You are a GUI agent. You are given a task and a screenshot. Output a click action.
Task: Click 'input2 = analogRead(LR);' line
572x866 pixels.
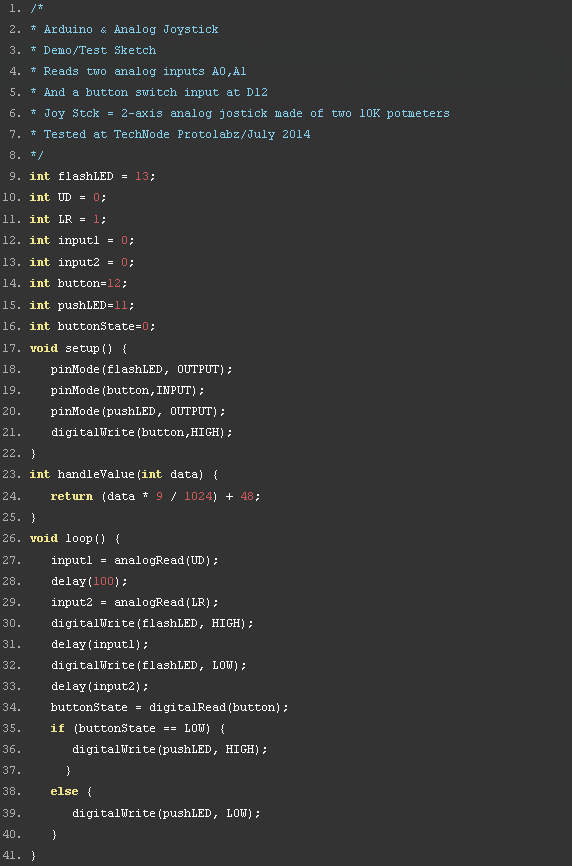tap(135, 602)
